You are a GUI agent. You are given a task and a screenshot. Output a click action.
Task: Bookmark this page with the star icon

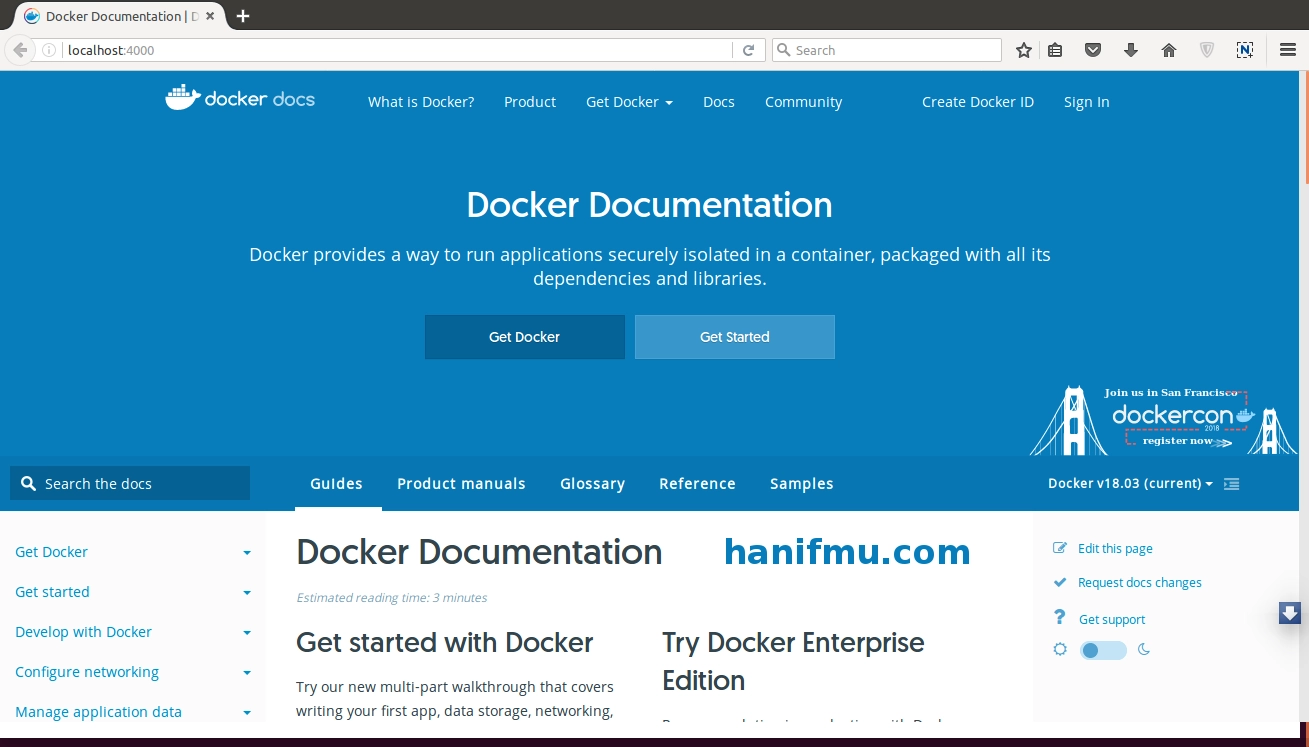[1023, 50]
